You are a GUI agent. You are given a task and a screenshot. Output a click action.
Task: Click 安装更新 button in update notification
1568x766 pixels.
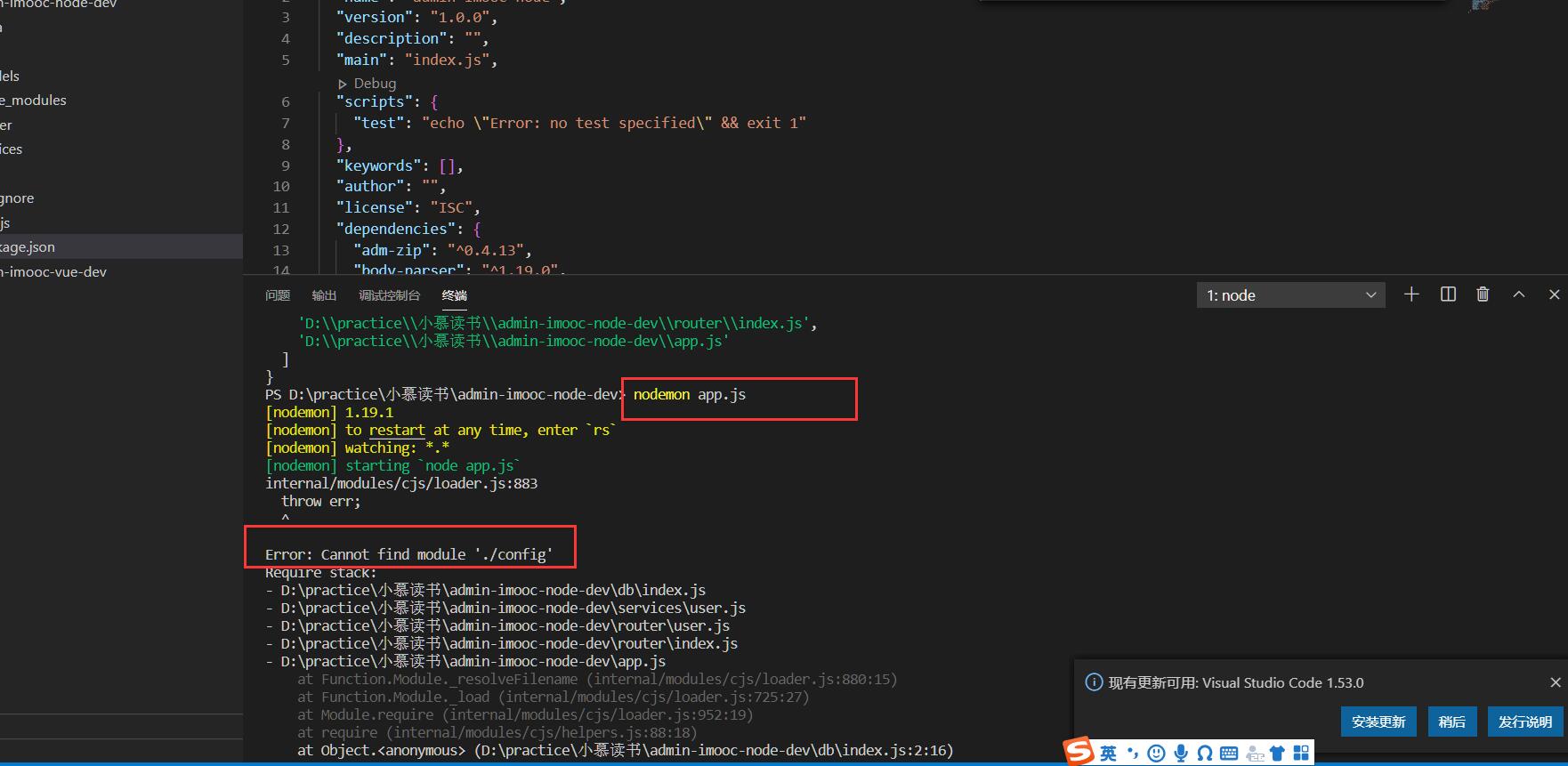tap(1378, 722)
